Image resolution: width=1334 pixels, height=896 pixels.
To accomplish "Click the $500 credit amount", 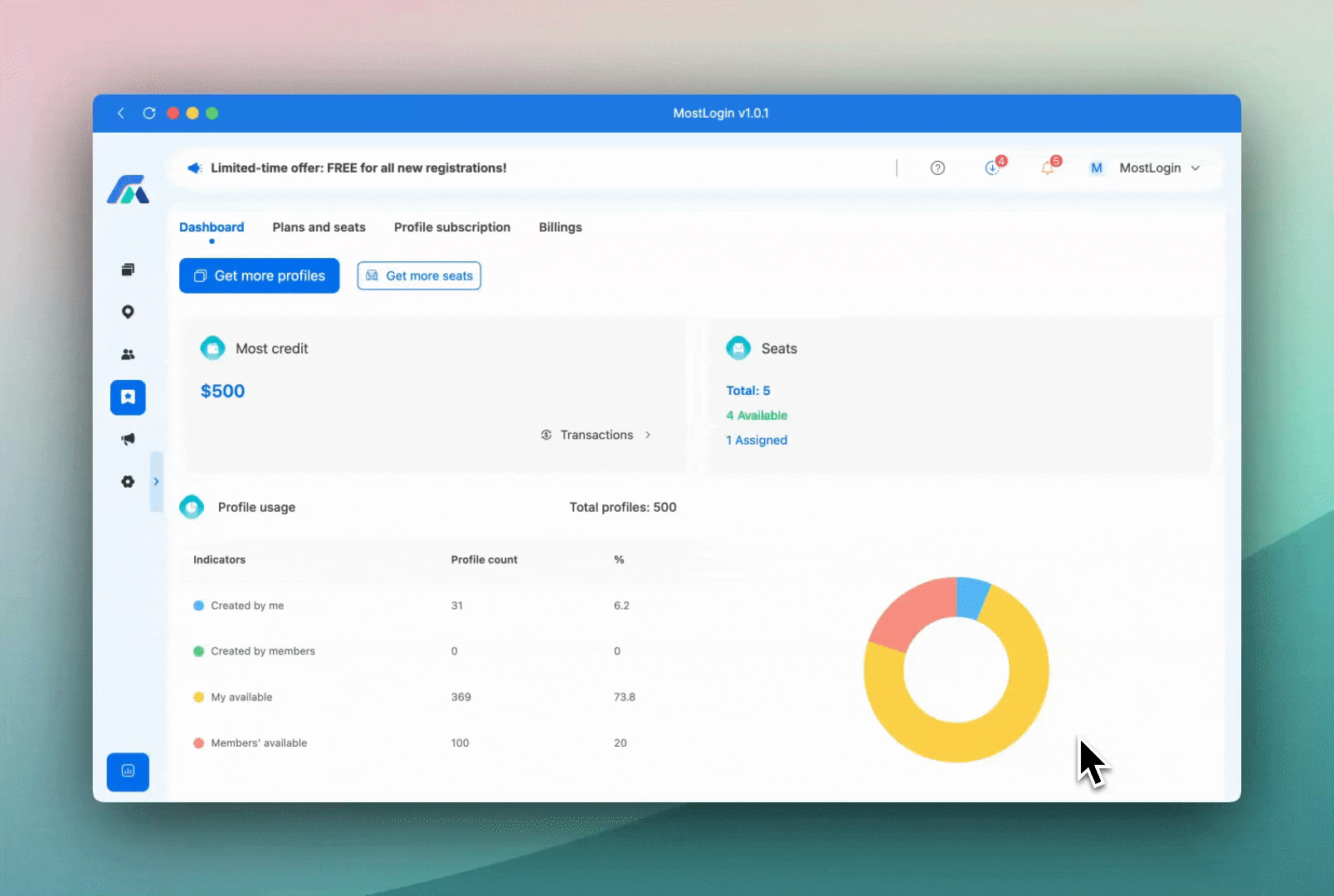I will click(222, 391).
